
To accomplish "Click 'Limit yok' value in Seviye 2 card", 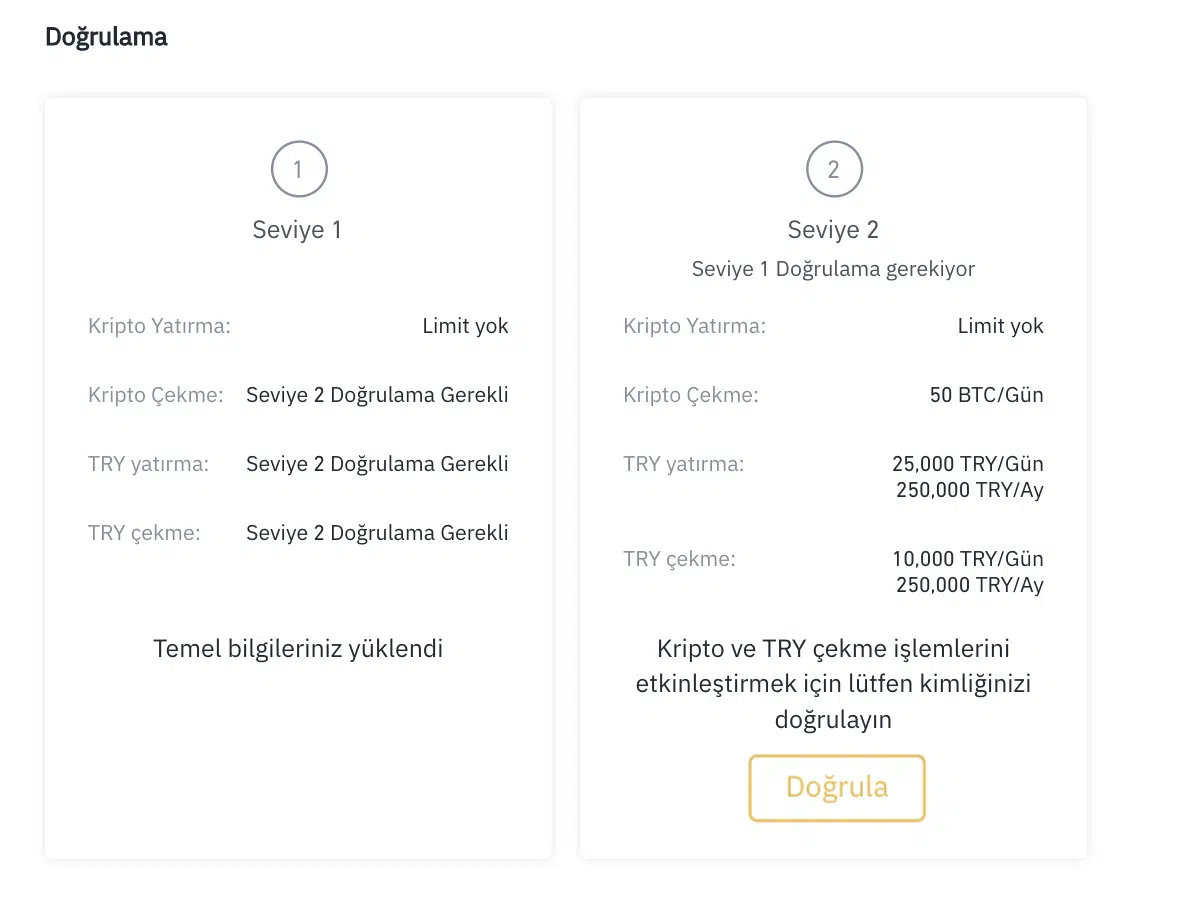I will [1000, 326].
